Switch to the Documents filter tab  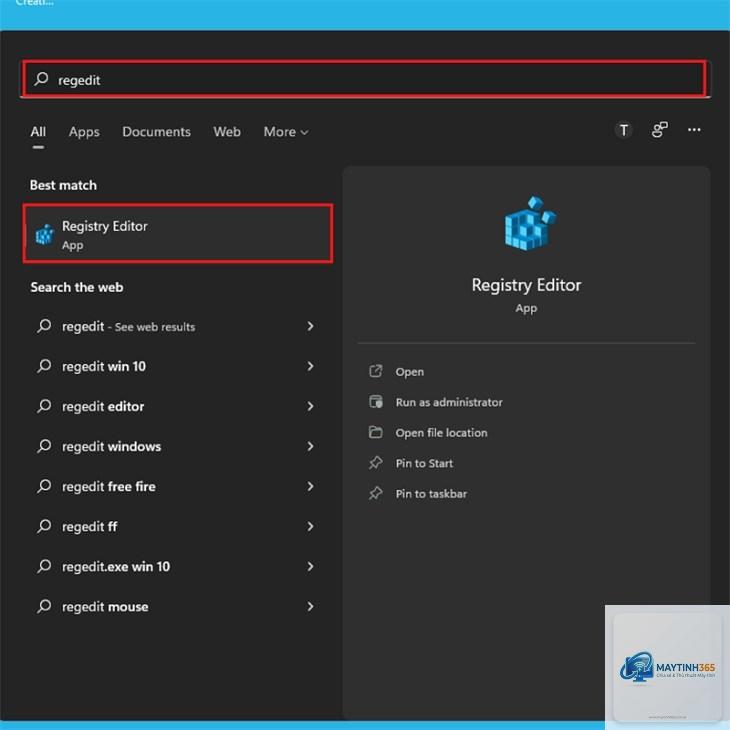tap(156, 132)
